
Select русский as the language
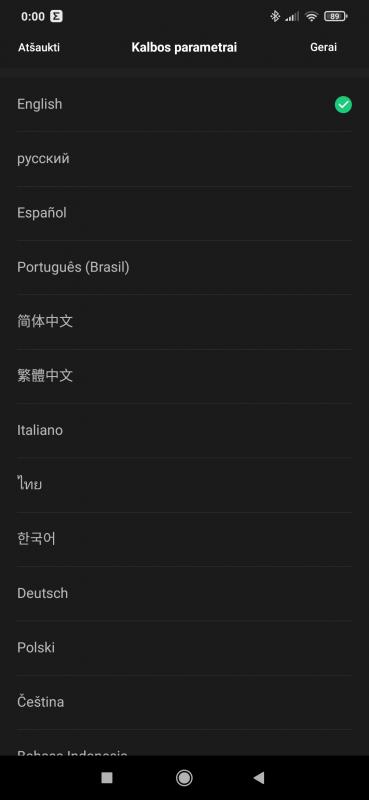pos(184,159)
